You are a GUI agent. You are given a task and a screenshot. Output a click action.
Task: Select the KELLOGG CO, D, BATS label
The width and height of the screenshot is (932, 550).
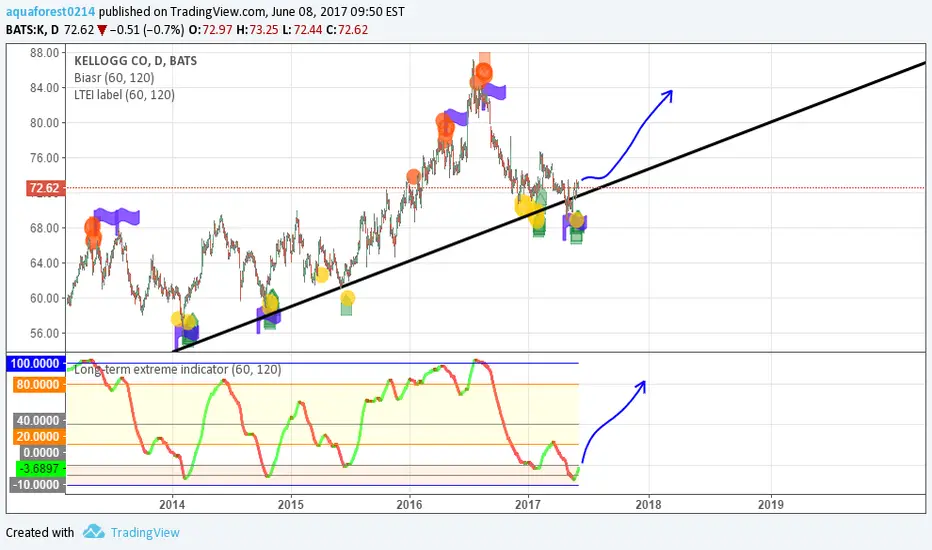point(136,61)
